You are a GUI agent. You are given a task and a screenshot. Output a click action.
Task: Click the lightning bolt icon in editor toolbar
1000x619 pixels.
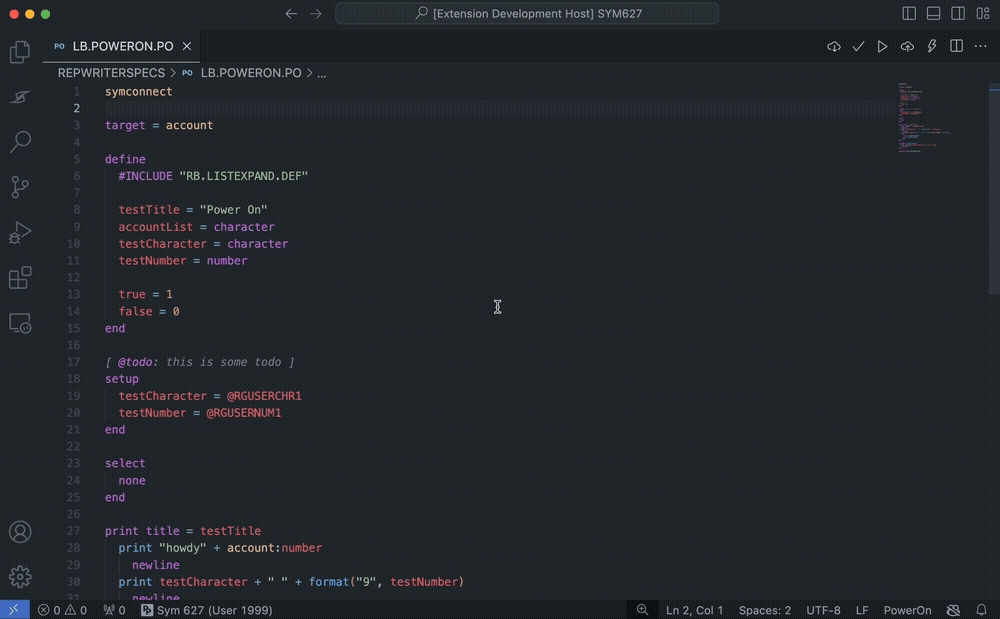point(932,47)
